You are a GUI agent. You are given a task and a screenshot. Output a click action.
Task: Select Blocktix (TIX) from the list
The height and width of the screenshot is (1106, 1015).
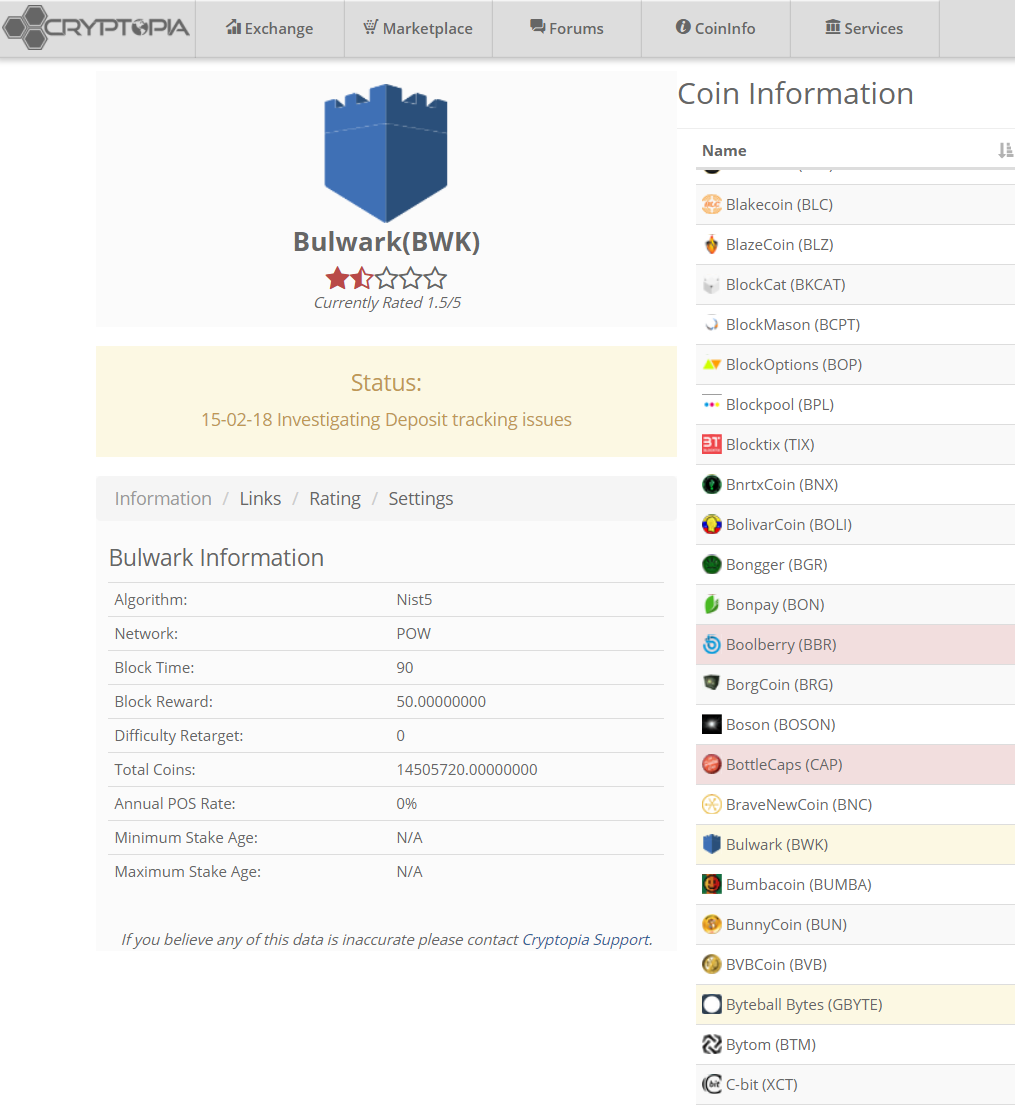click(x=770, y=445)
